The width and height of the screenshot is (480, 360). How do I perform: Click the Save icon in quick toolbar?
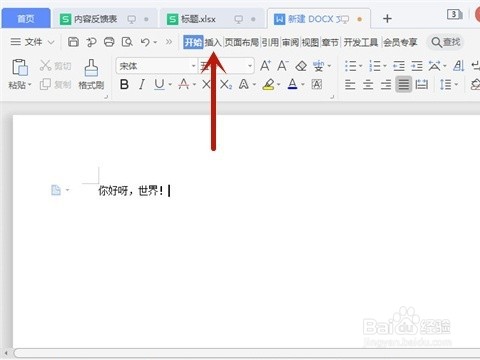pyautogui.click(x=73, y=42)
